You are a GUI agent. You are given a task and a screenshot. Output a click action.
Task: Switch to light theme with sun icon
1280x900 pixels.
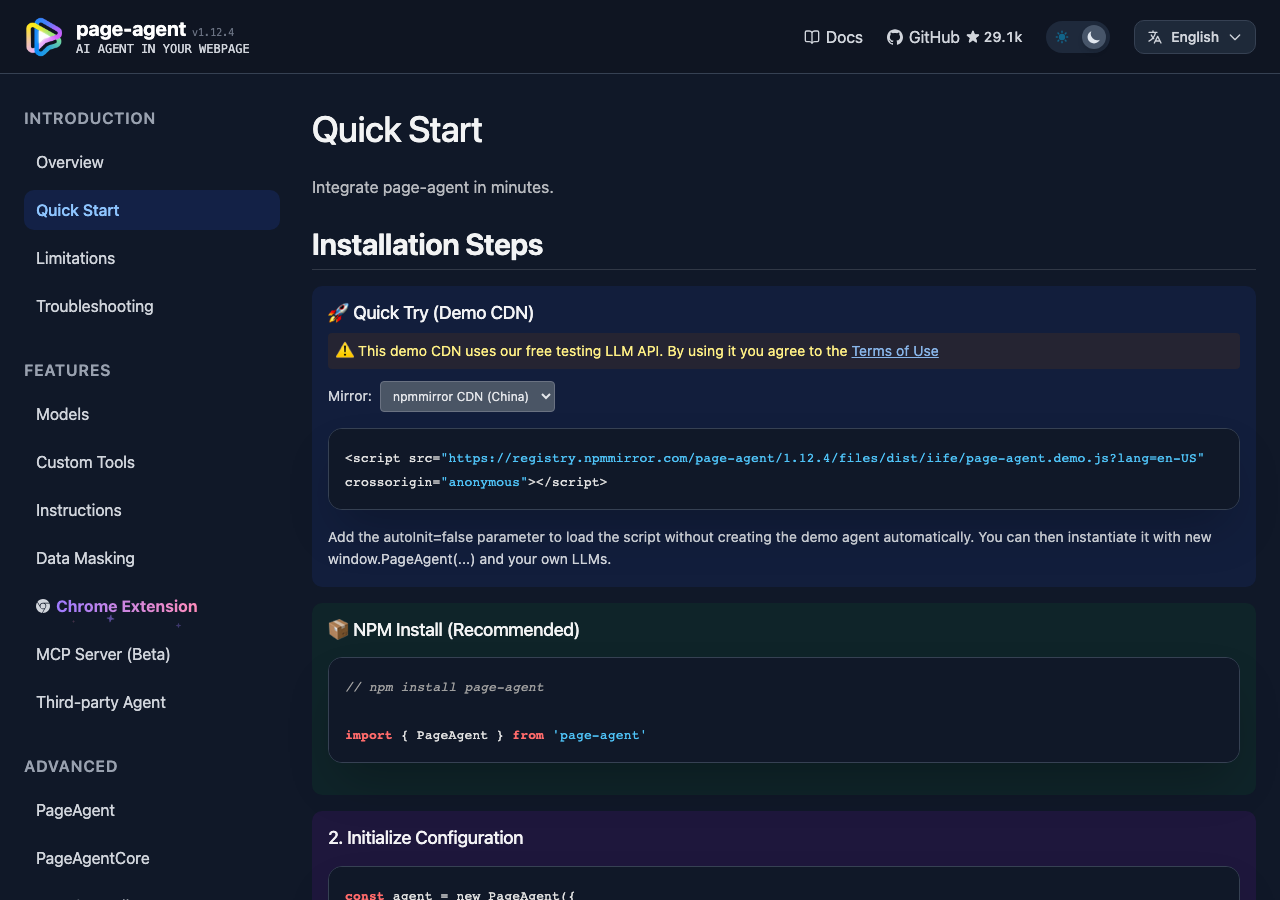pos(1062,37)
